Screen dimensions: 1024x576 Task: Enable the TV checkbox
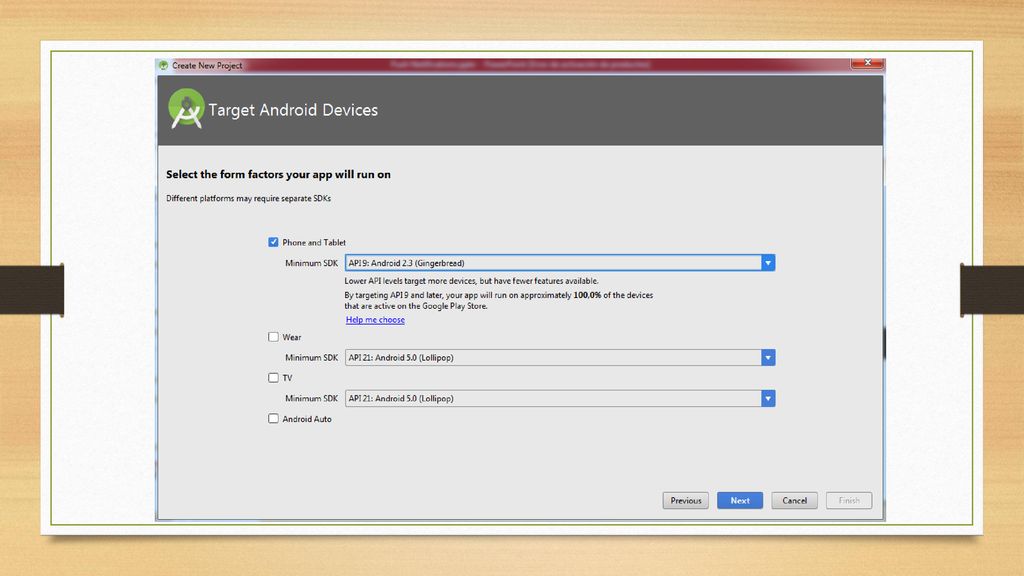click(x=273, y=377)
